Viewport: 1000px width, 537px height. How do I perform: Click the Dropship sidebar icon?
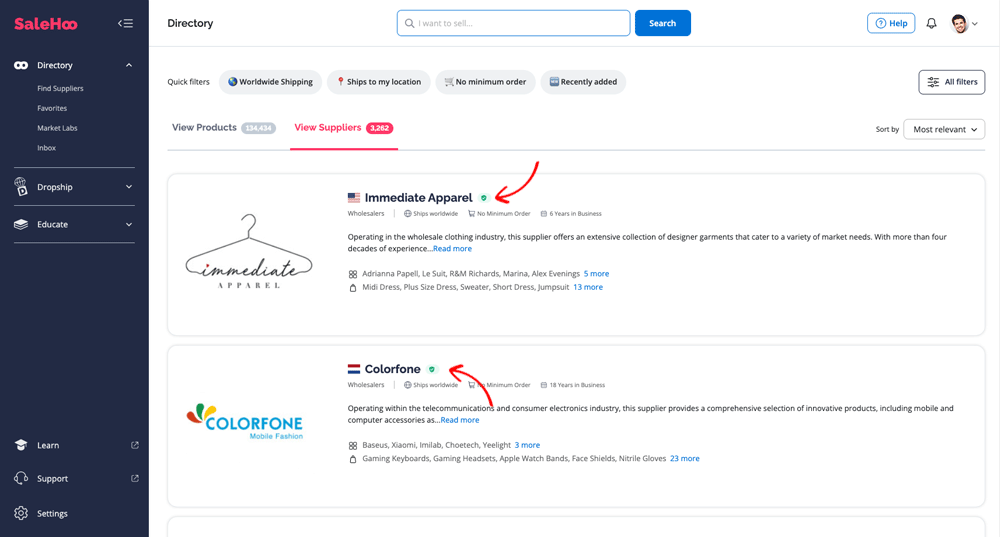click(21, 187)
